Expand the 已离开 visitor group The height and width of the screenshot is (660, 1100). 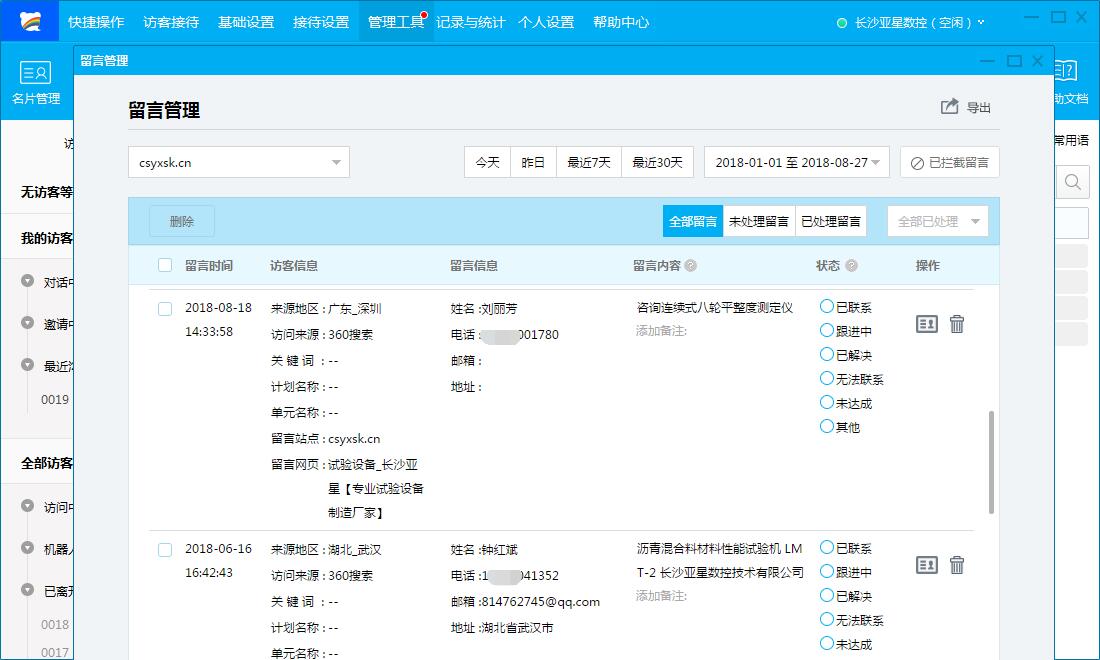[27, 590]
